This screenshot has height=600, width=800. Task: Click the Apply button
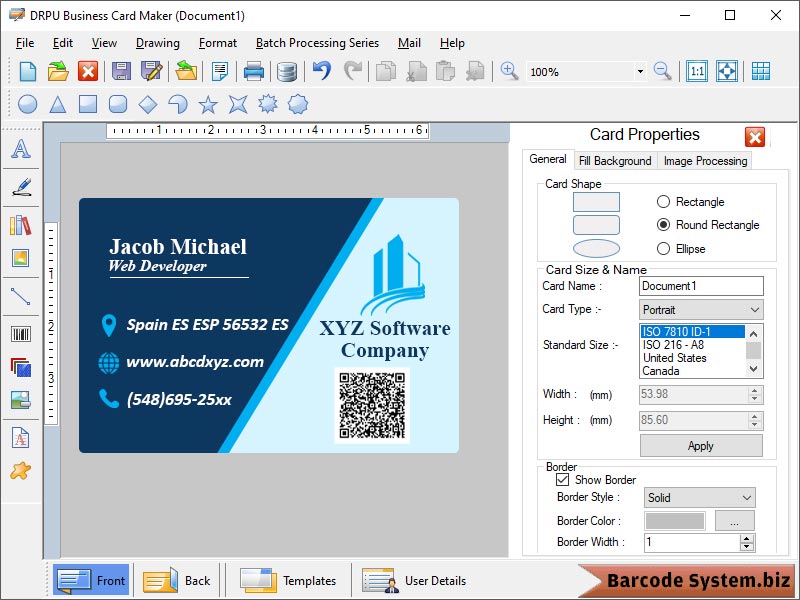click(x=701, y=446)
